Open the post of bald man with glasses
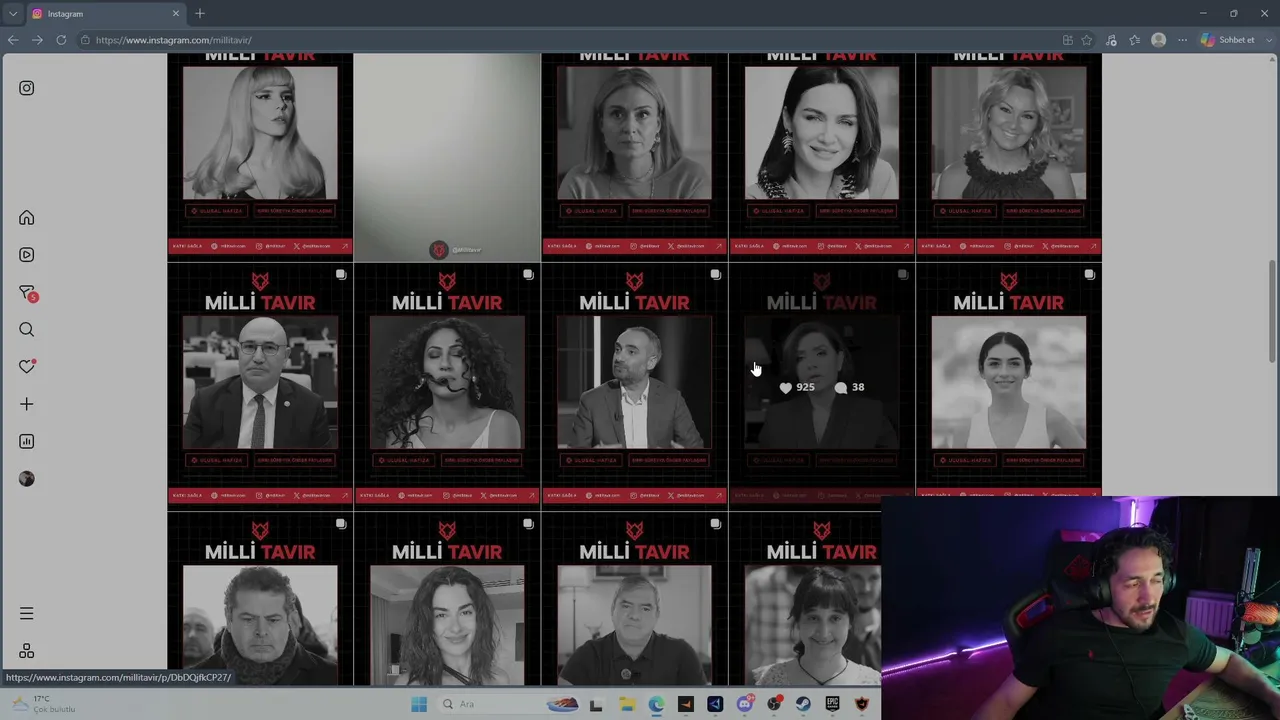Screen dimensions: 1280x720 (260, 386)
